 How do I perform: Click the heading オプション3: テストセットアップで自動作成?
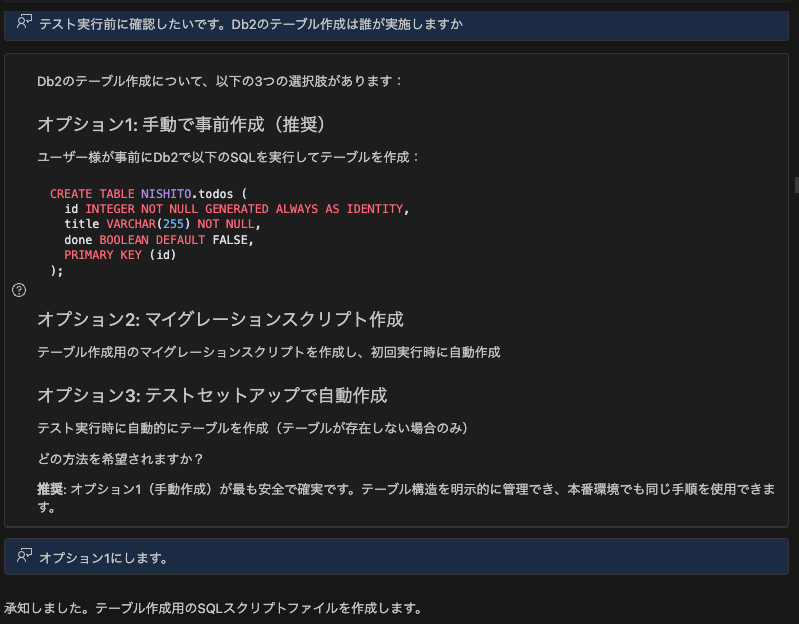[212, 395]
